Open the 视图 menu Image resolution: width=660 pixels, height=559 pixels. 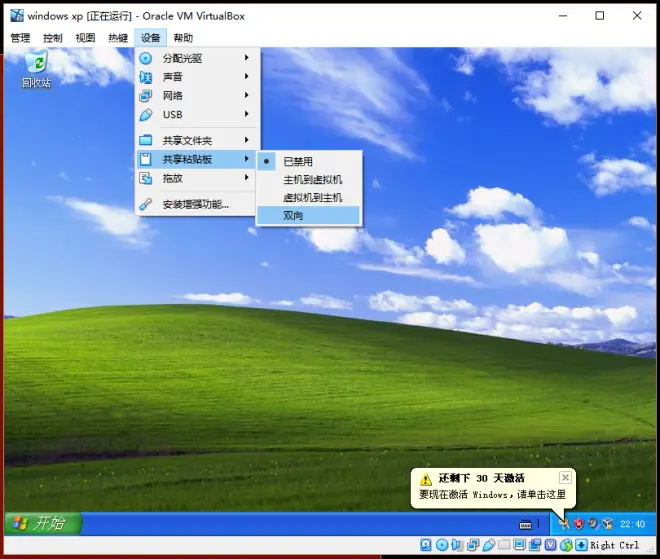pyautogui.click(x=85, y=38)
